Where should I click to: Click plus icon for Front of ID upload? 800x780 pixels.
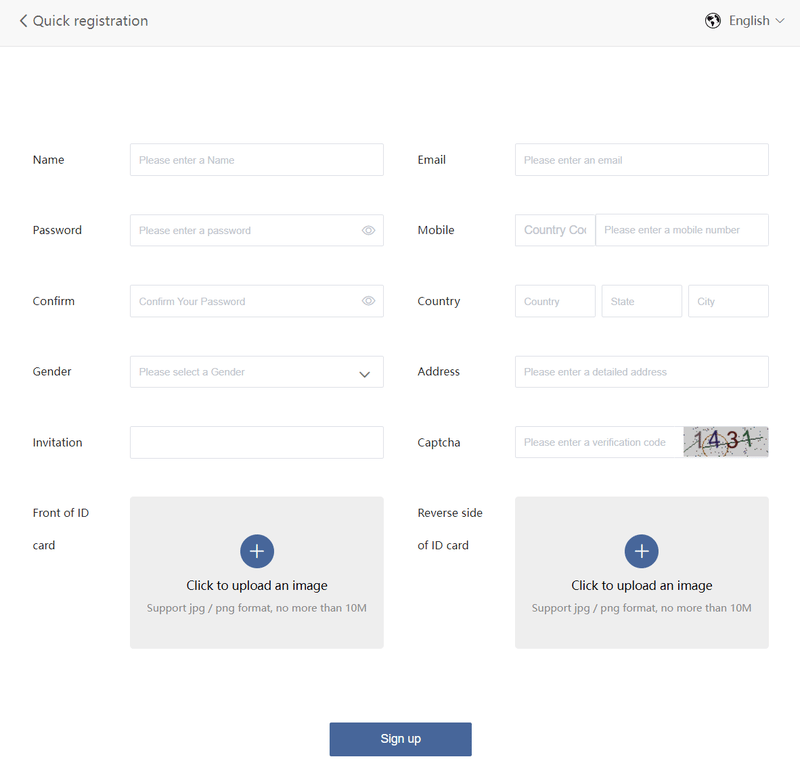pos(257,551)
